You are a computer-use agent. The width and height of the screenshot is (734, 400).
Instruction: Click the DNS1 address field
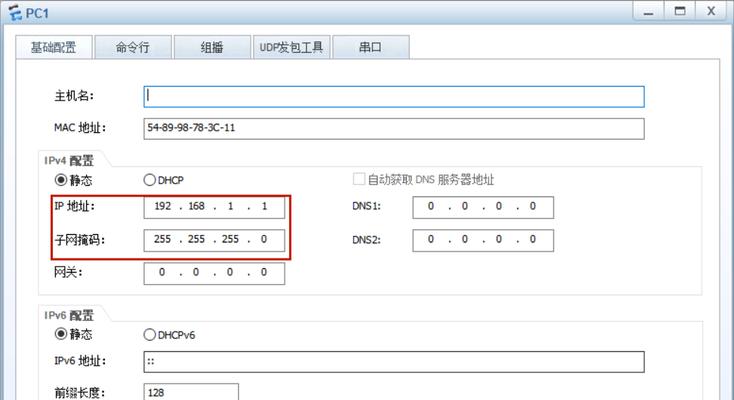tap(483, 207)
